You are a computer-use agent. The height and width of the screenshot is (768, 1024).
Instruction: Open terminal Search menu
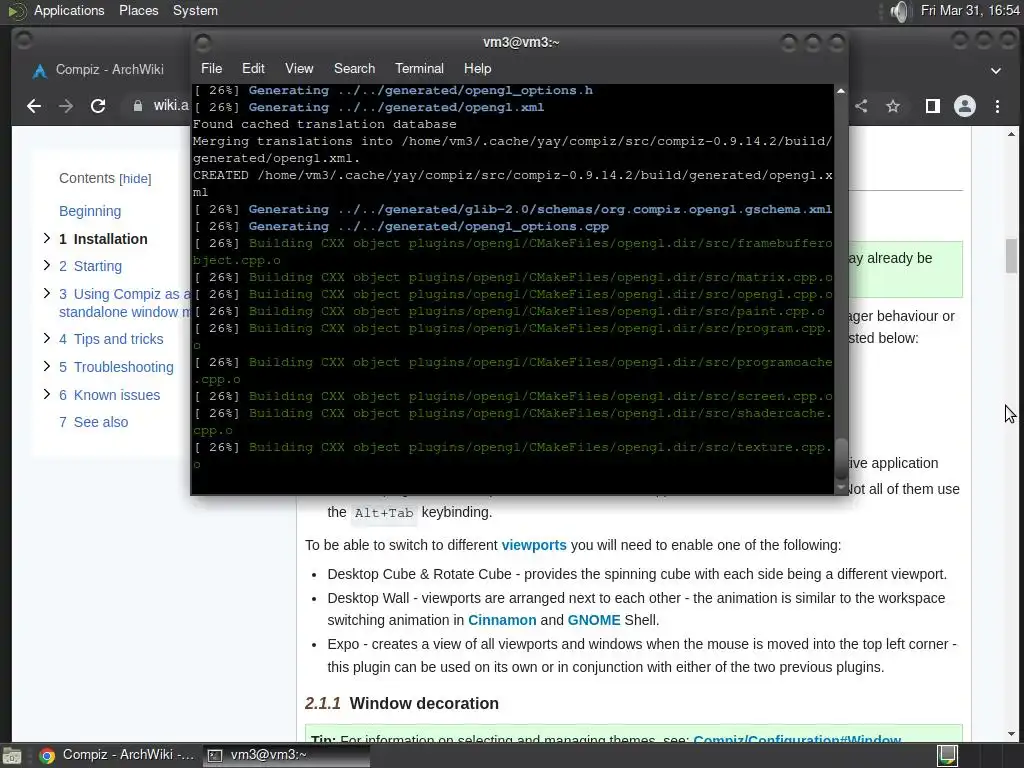pyautogui.click(x=355, y=69)
